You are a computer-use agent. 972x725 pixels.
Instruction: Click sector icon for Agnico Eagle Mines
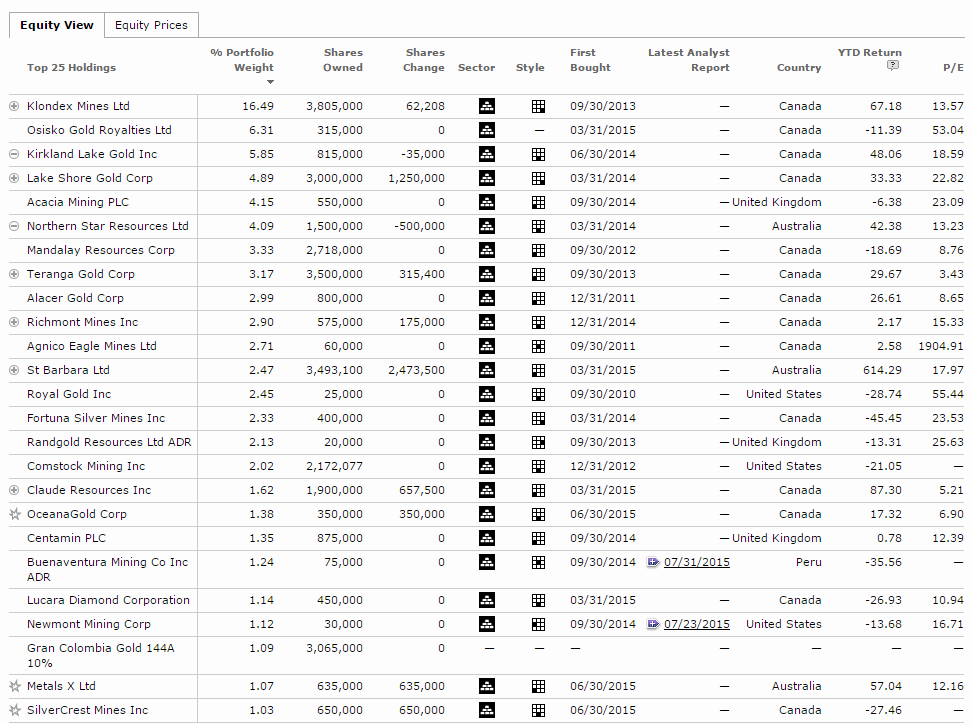(487, 346)
